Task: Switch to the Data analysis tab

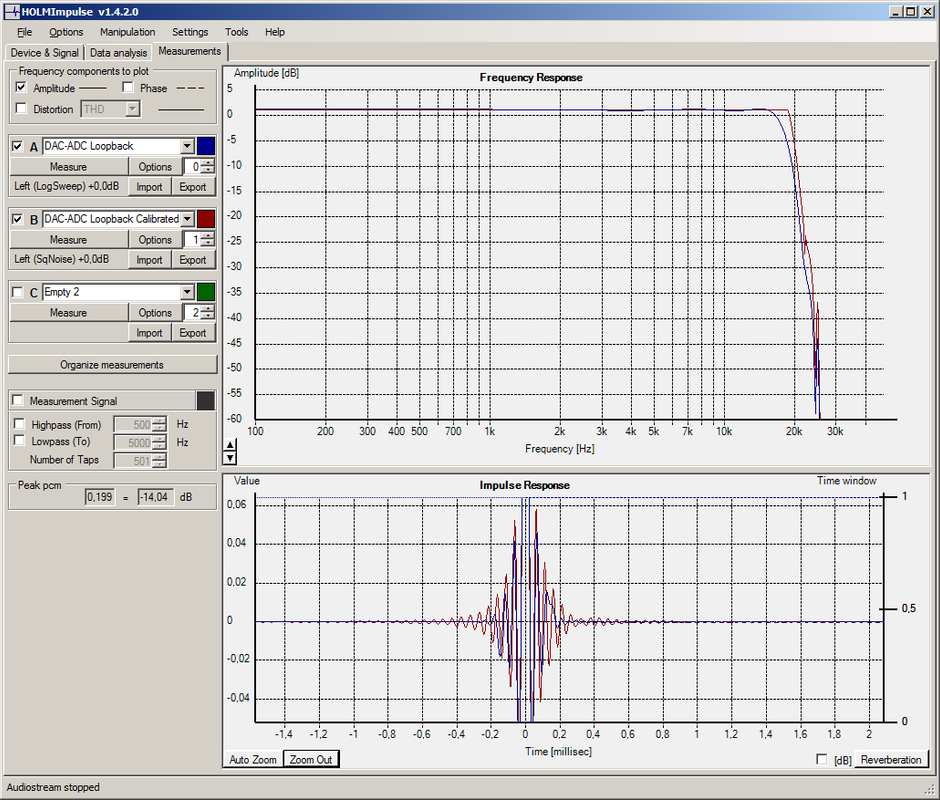Action: coord(118,53)
